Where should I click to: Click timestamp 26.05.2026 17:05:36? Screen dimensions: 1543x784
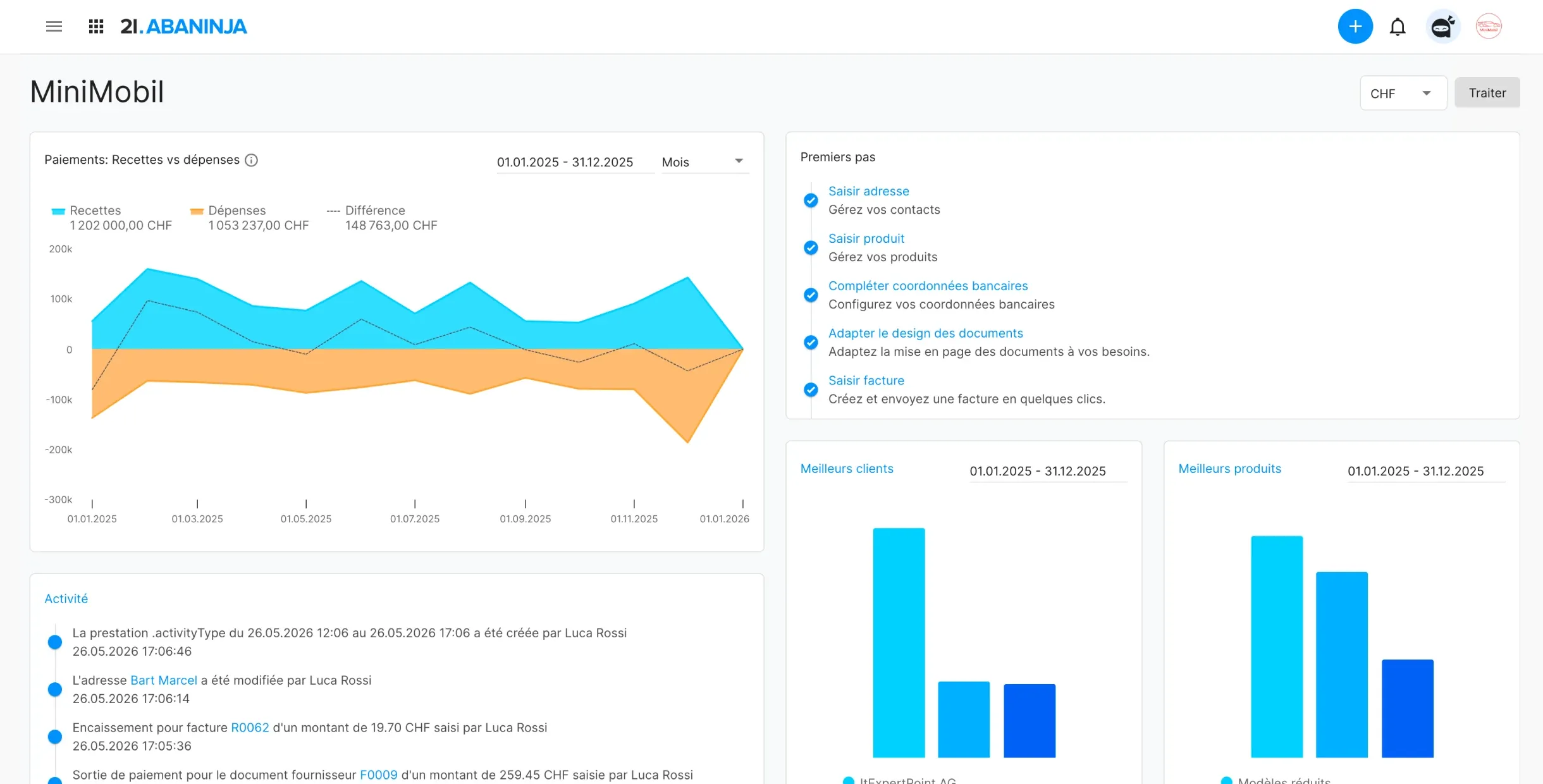point(132,746)
